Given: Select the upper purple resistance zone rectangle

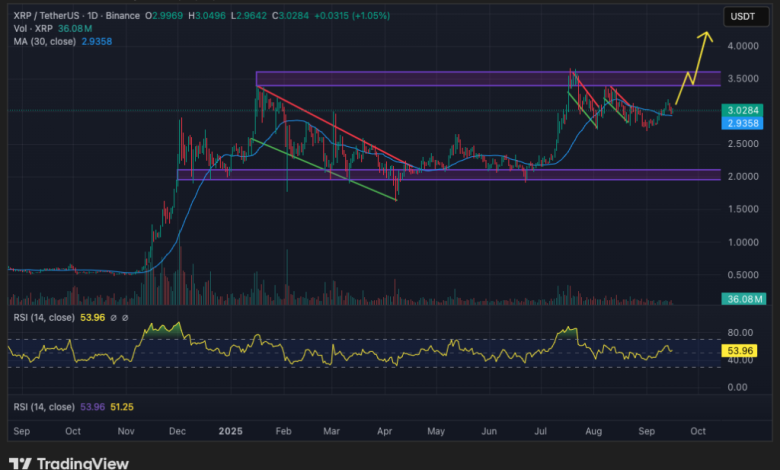Looking at the screenshot, I should pos(420,78).
